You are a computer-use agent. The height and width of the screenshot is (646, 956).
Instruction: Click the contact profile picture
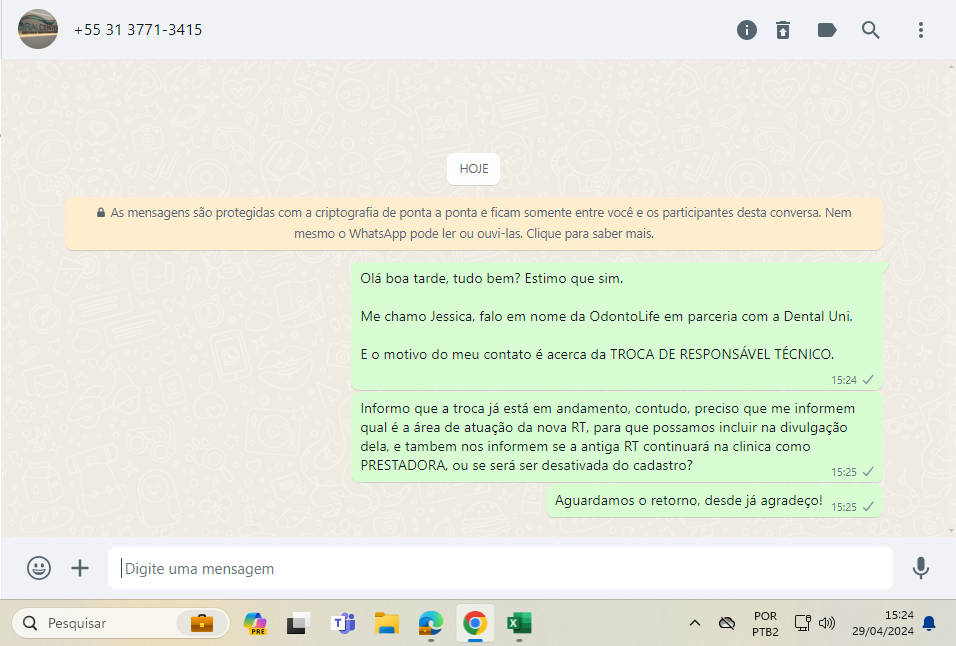[x=38, y=30]
